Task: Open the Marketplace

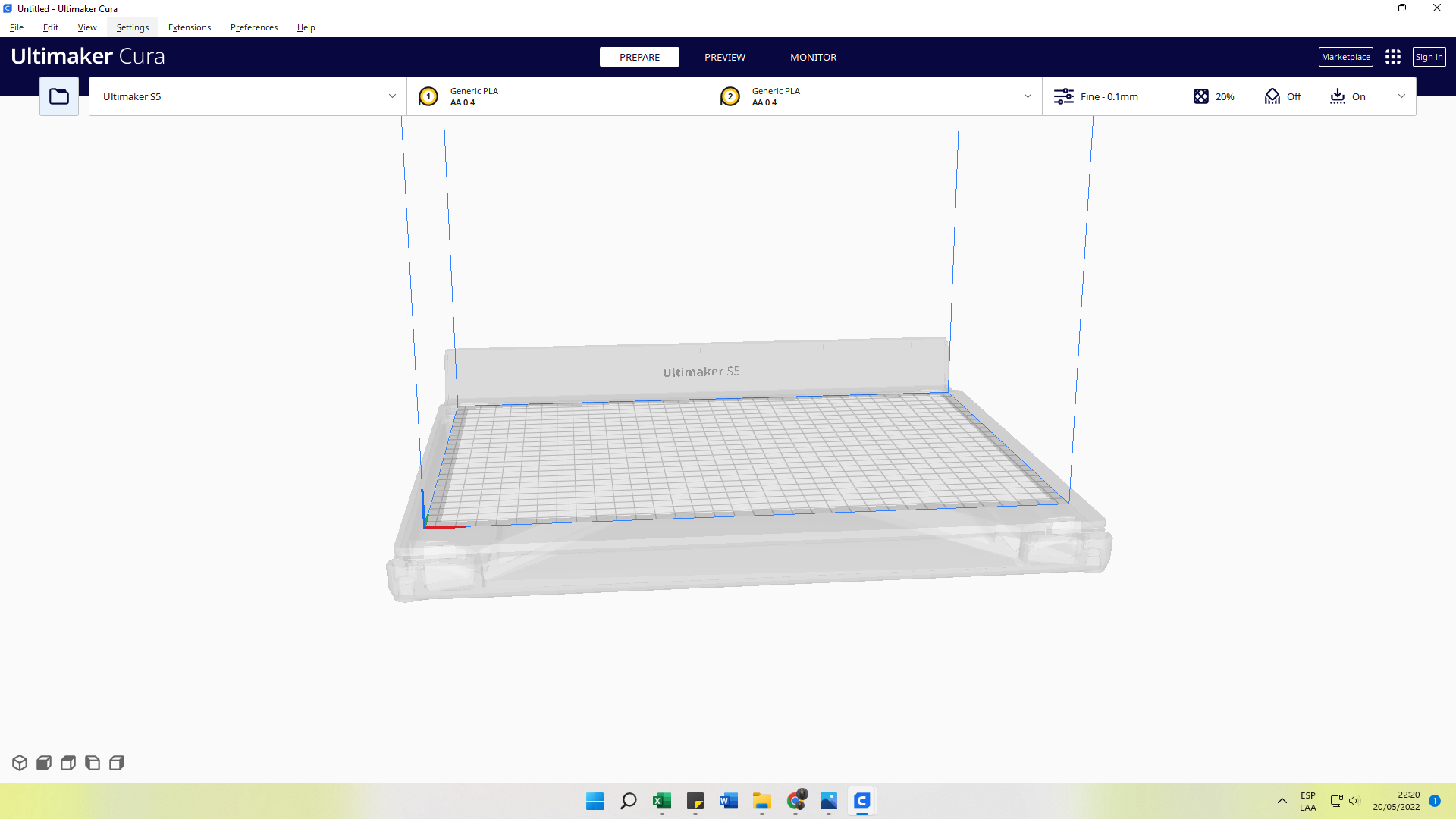Action: pos(1346,57)
